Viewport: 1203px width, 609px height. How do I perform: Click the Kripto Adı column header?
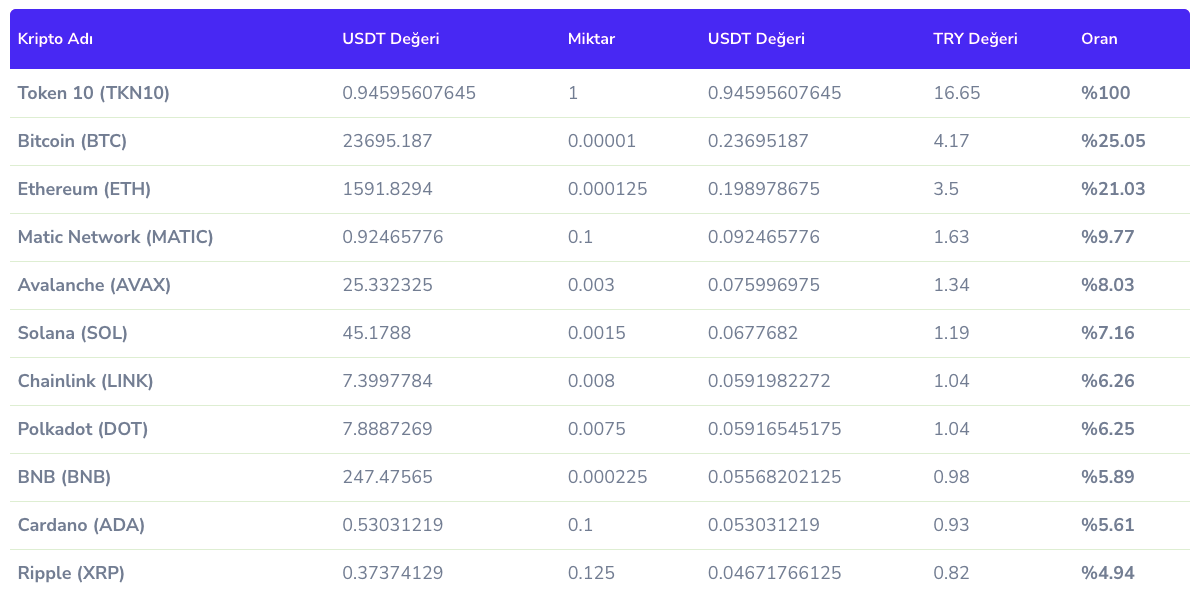[x=55, y=39]
